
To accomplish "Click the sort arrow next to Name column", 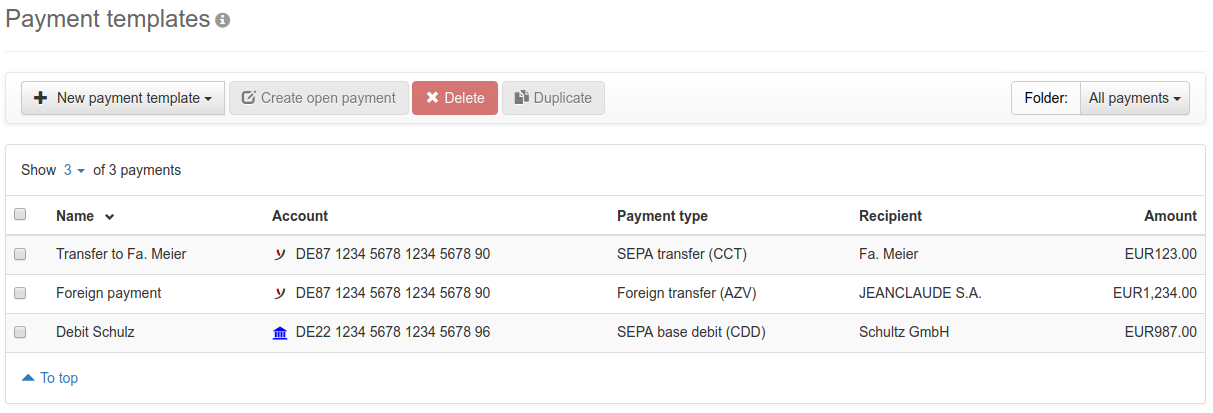I will (109, 217).
